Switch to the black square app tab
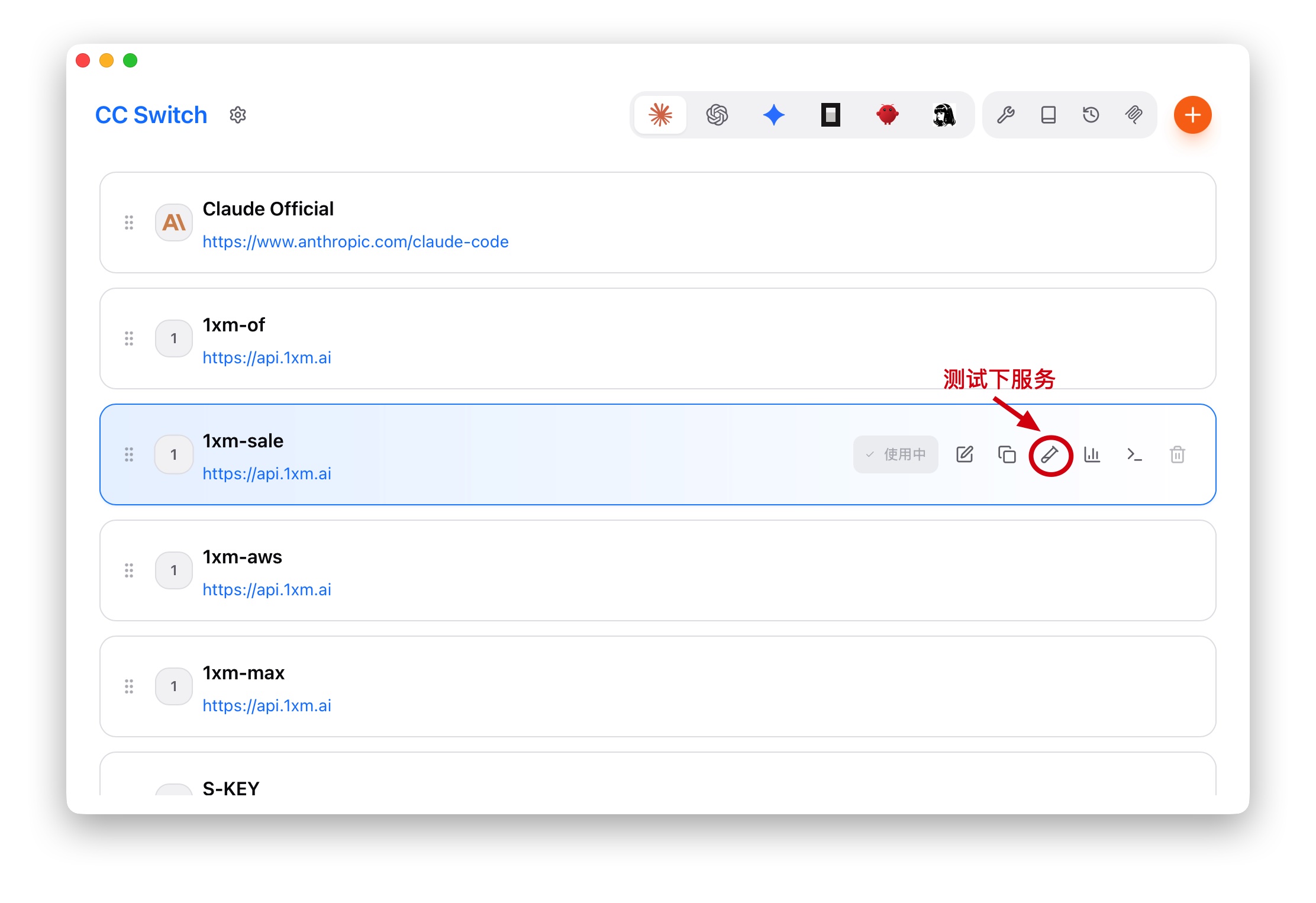 831,115
